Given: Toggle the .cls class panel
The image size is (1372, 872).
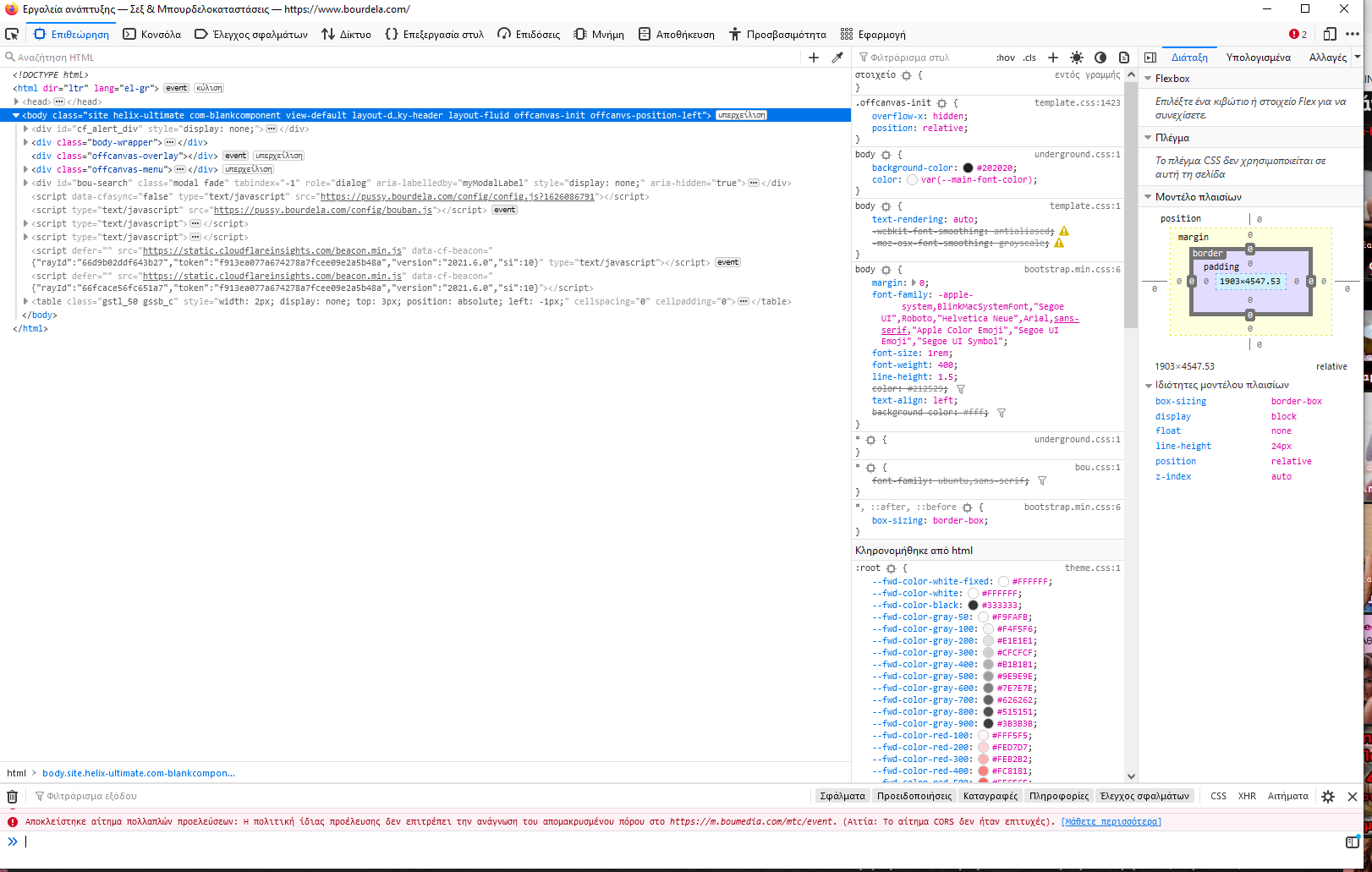Looking at the screenshot, I should click(1029, 58).
